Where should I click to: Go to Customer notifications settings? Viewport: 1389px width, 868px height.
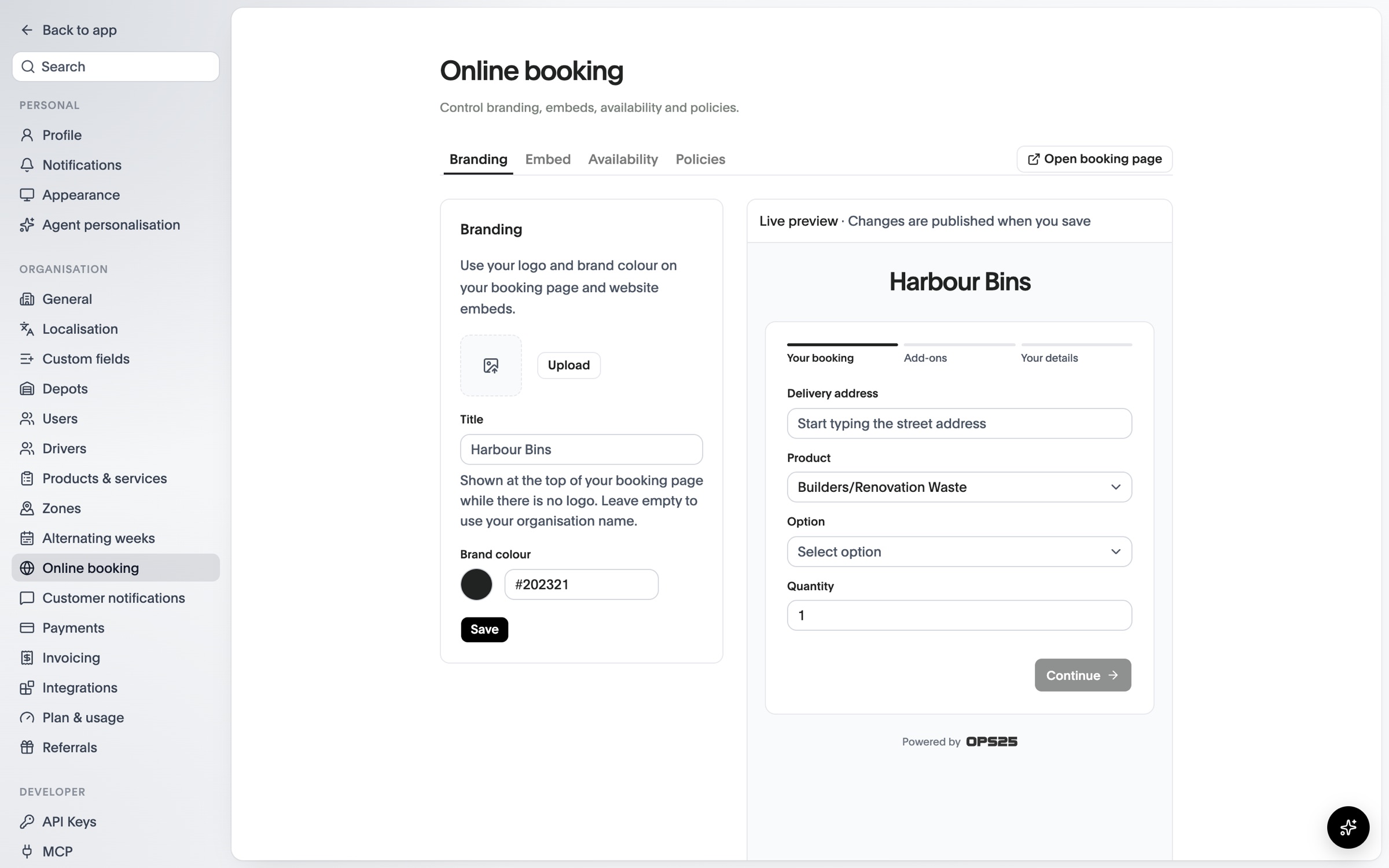(x=116, y=598)
